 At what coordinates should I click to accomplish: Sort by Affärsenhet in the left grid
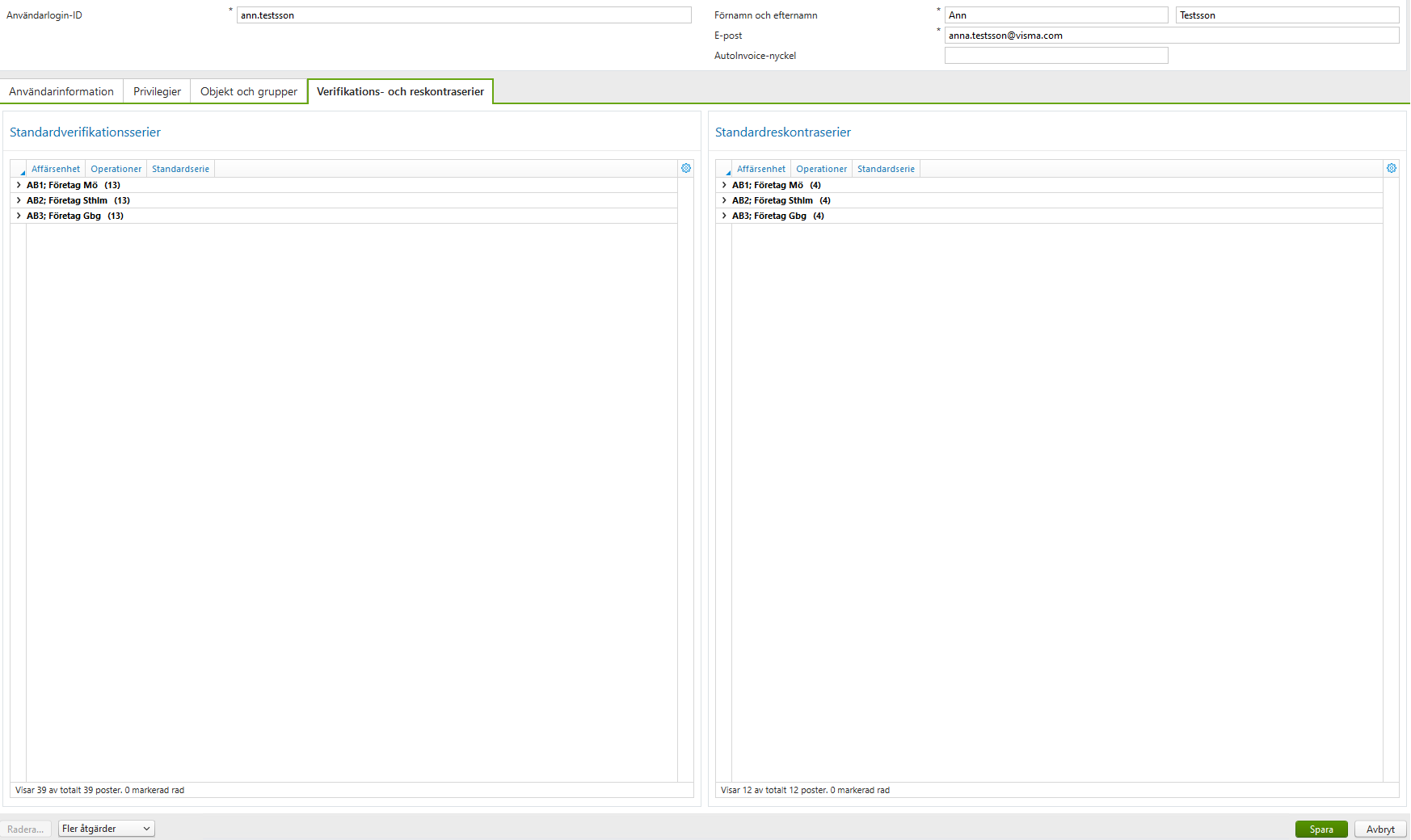tap(55, 168)
